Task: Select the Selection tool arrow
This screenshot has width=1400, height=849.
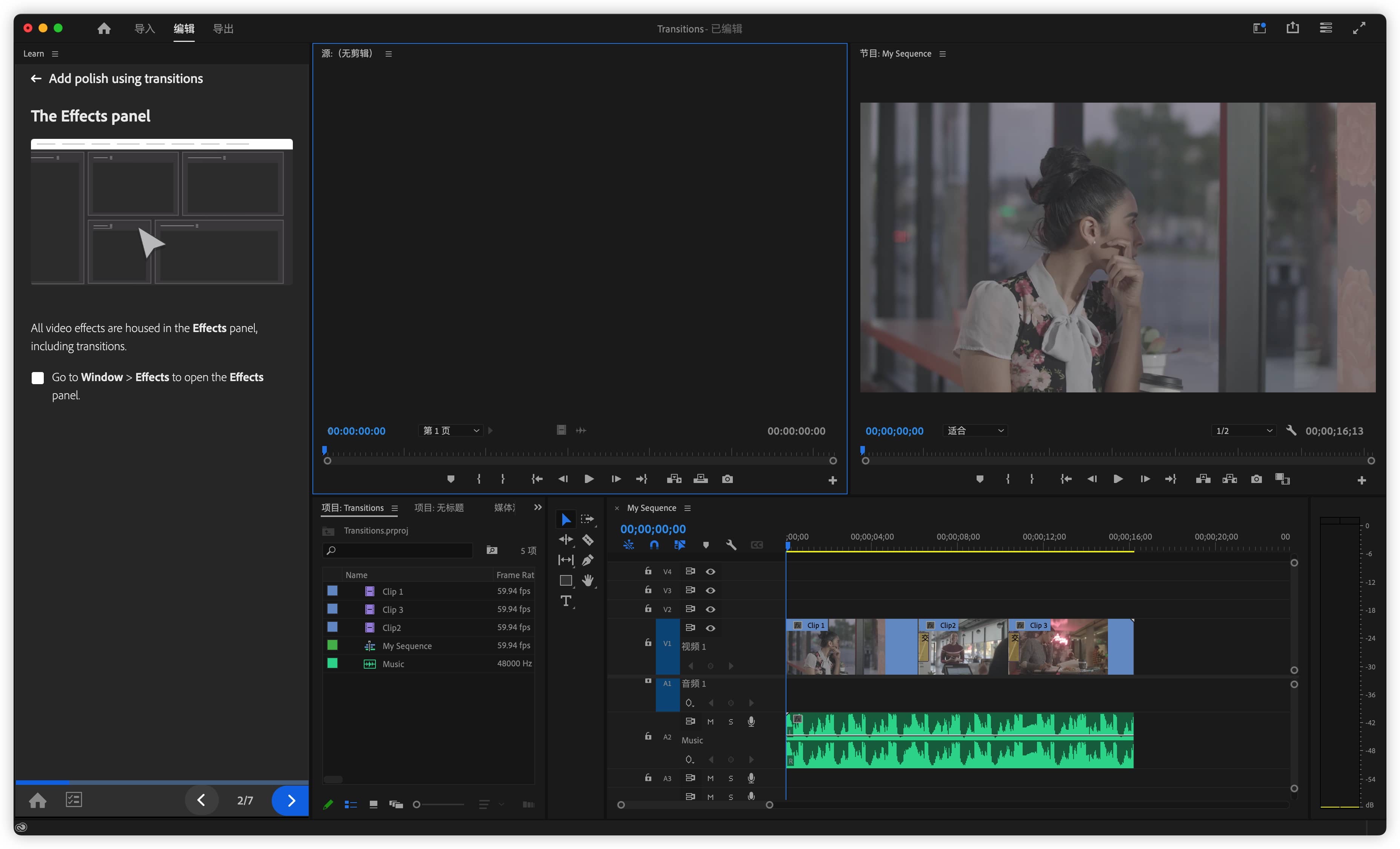Action: pos(566,519)
